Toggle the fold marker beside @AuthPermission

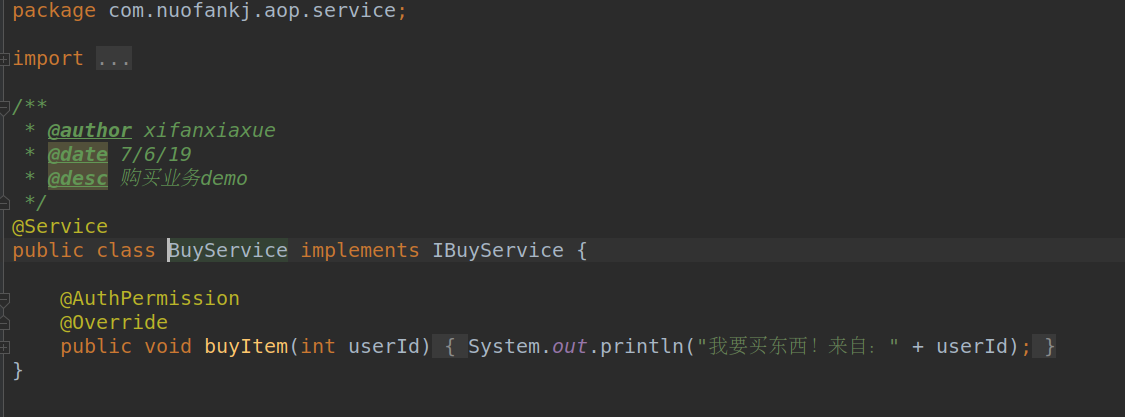(x=5, y=299)
